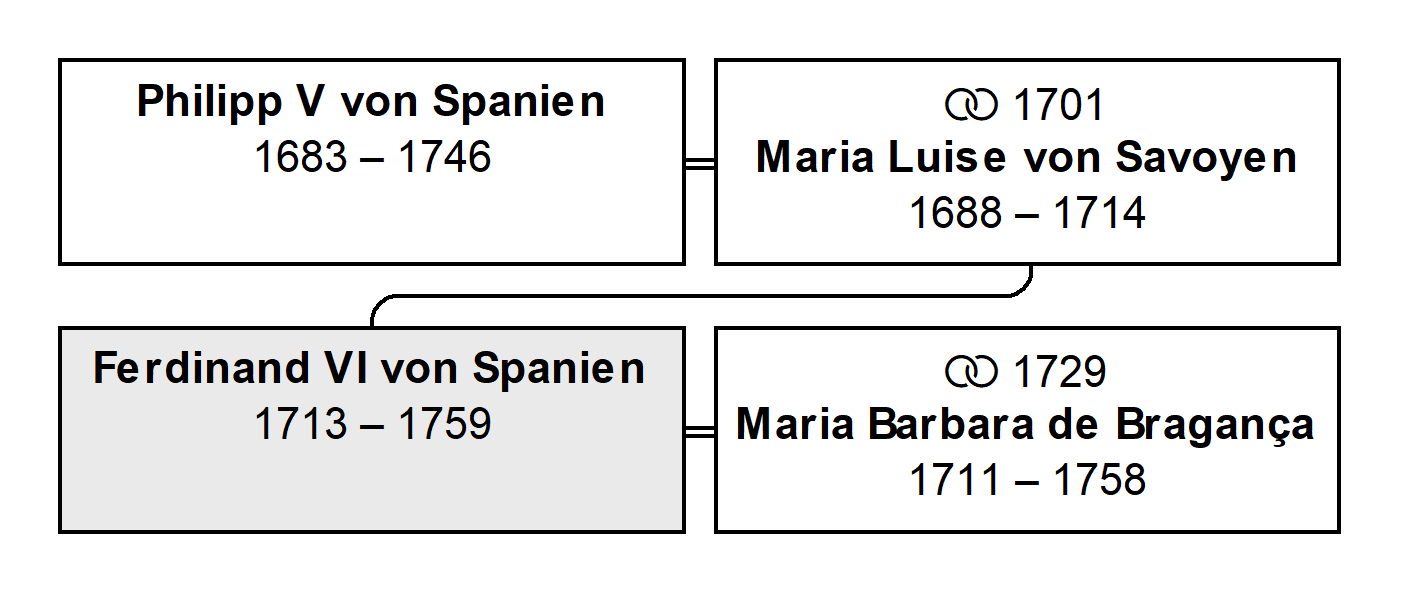This screenshot has height=596, width=1404.
Task: Click the double line joining Philipp and Maria Luise
Action: click(x=700, y=163)
